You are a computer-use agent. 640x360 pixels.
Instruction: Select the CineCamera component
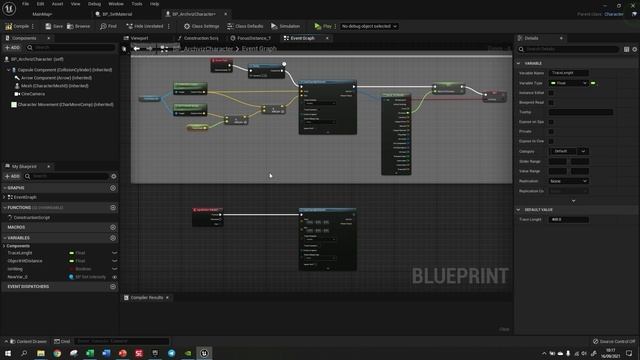click(33, 94)
